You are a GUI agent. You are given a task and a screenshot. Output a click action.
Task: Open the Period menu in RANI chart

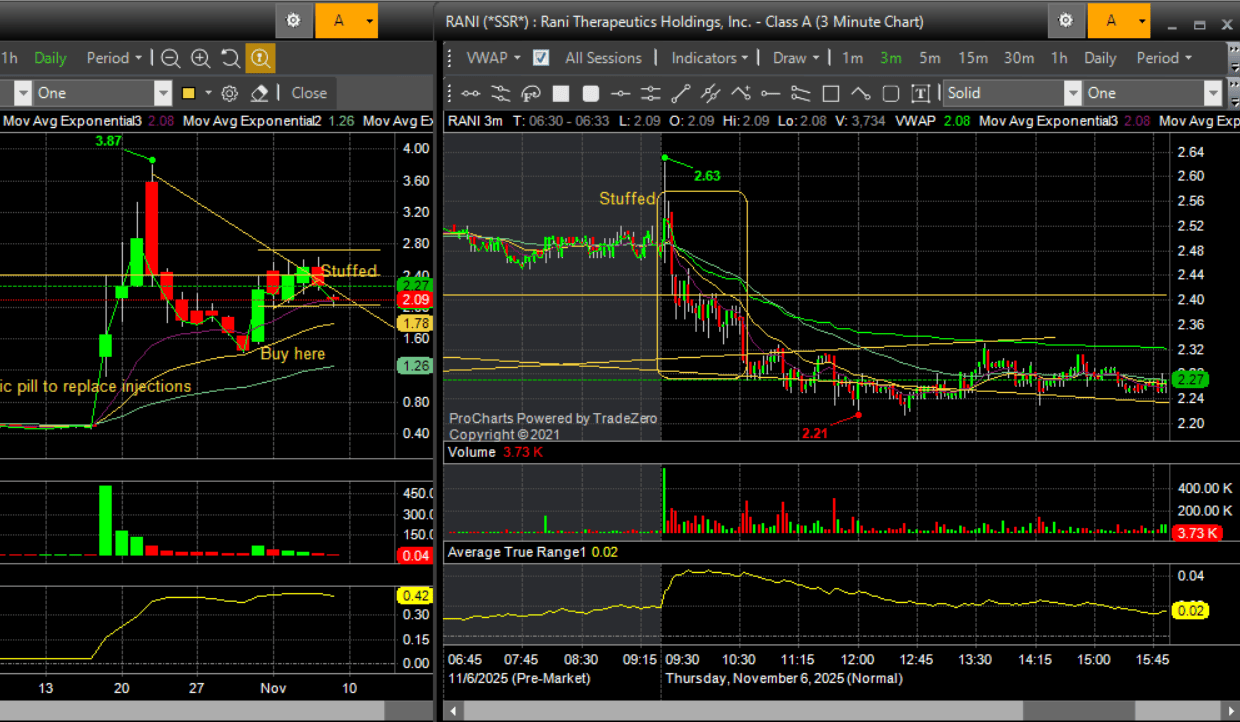pos(1164,58)
